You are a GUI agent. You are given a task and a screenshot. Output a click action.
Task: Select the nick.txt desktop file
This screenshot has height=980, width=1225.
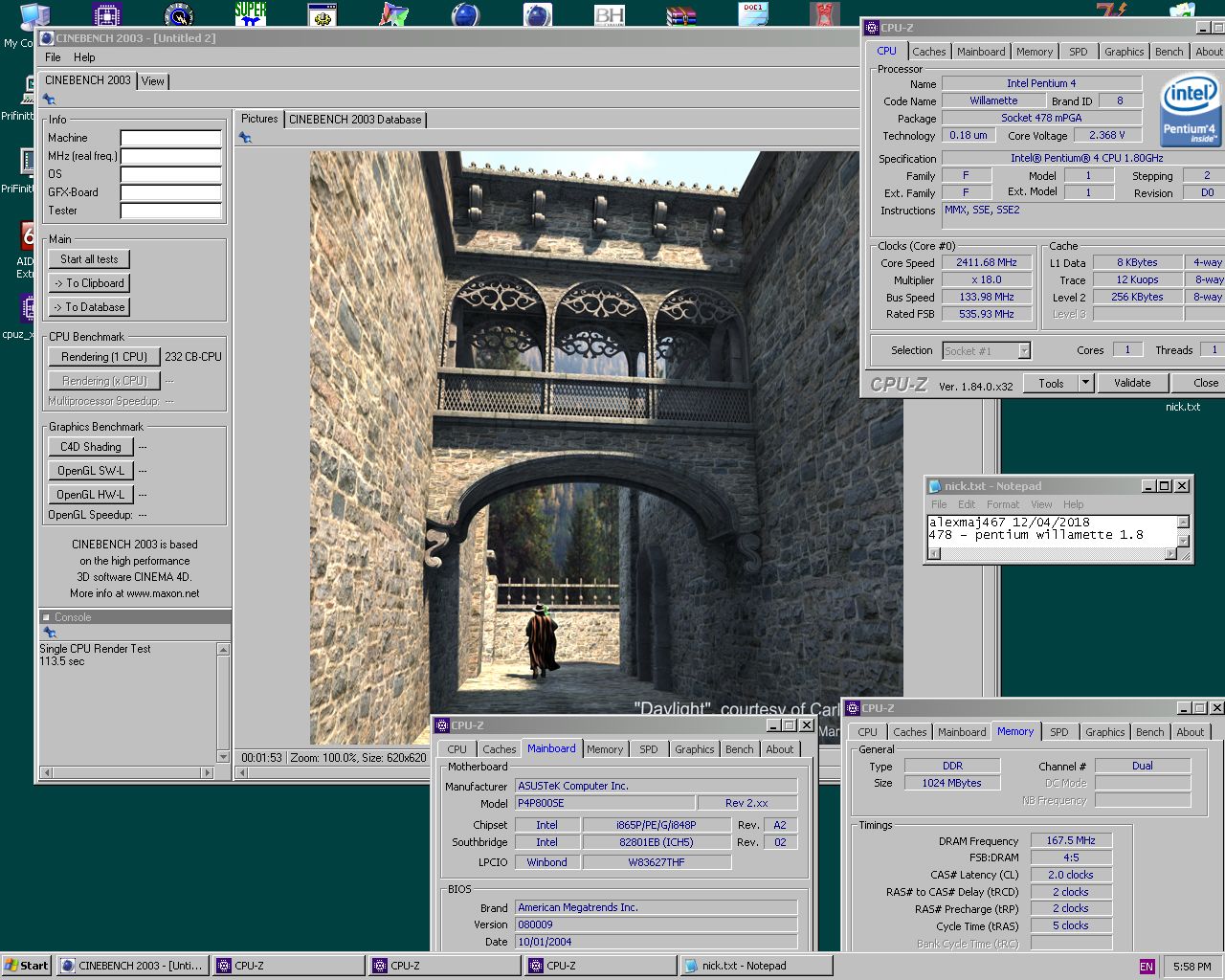[1182, 407]
